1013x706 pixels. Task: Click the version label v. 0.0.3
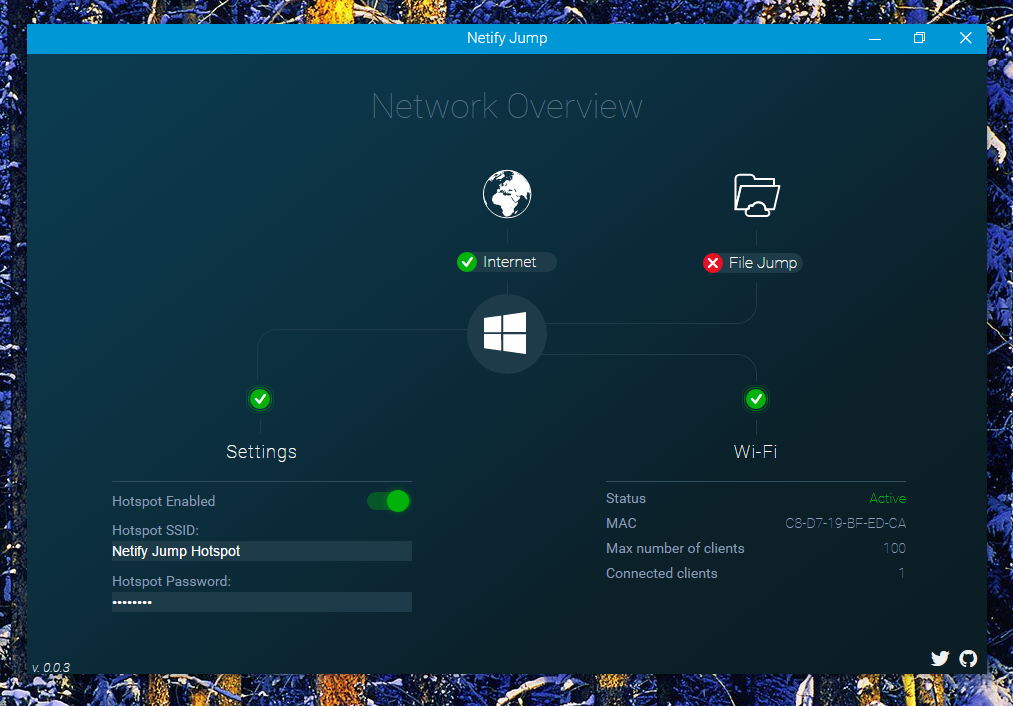(x=51, y=667)
